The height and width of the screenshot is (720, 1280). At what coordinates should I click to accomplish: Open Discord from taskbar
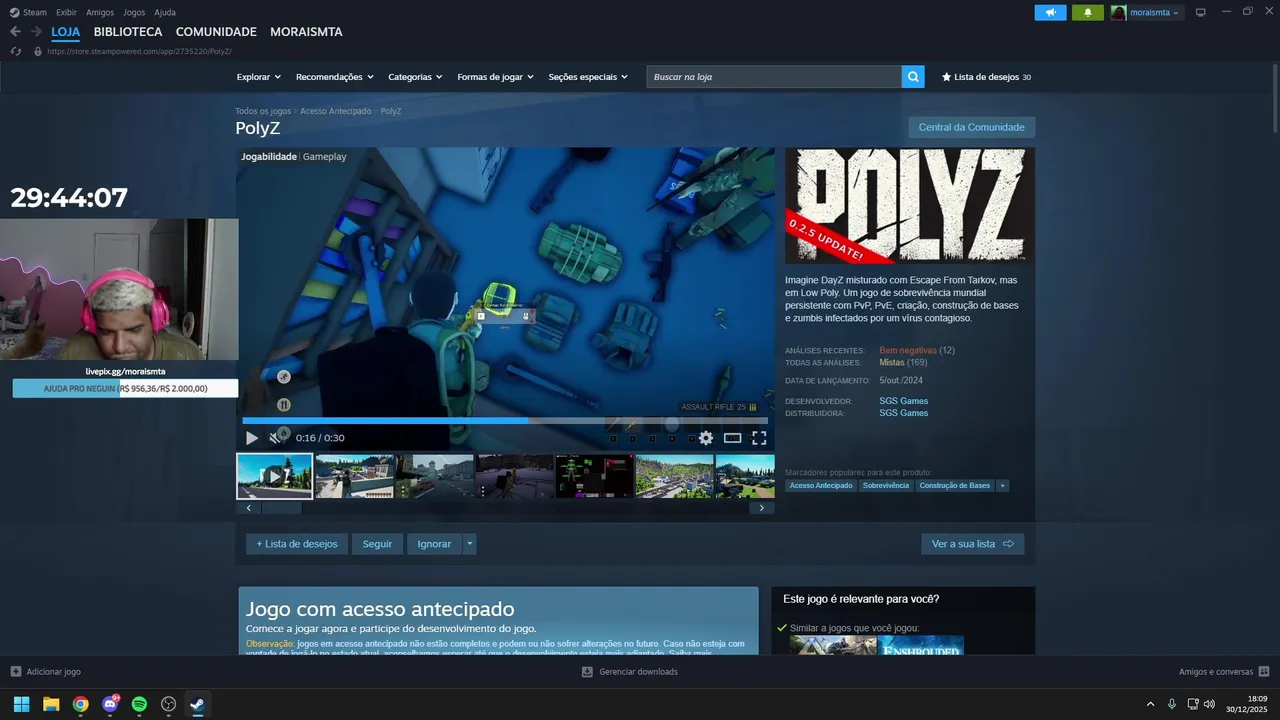(x=110, y=704)
